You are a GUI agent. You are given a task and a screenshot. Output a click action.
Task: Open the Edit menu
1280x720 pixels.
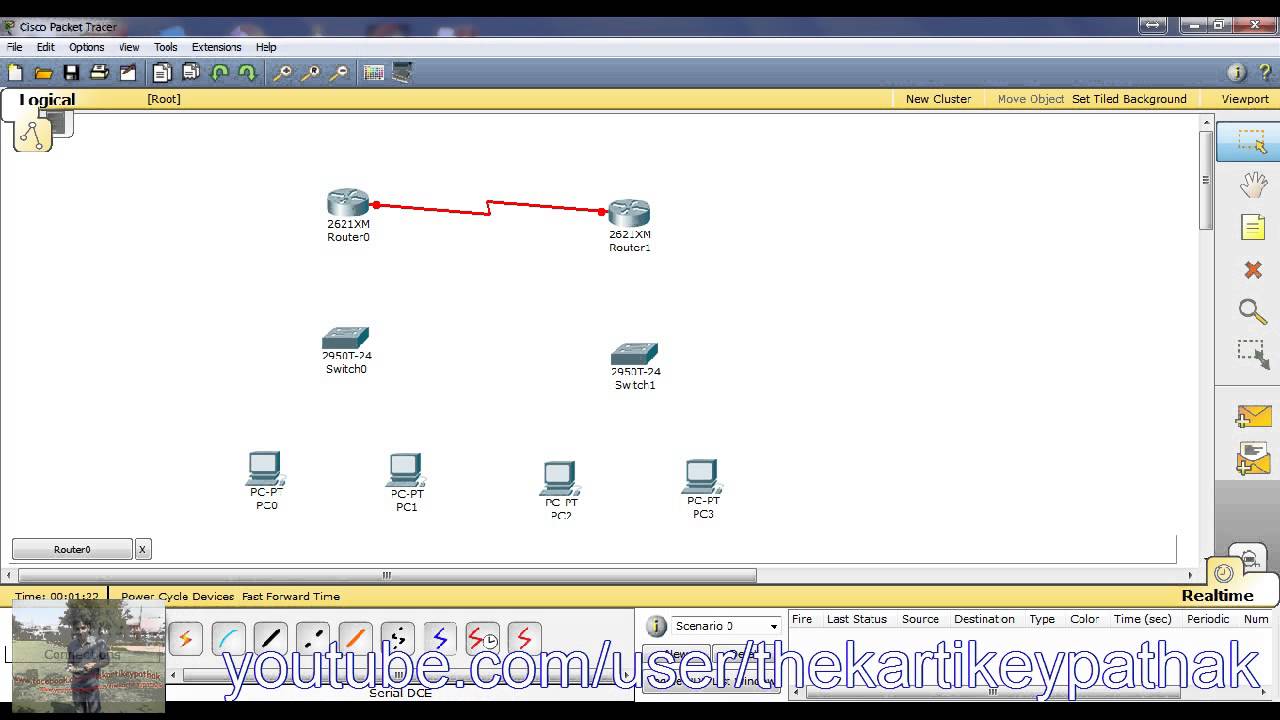coord(46,47)
